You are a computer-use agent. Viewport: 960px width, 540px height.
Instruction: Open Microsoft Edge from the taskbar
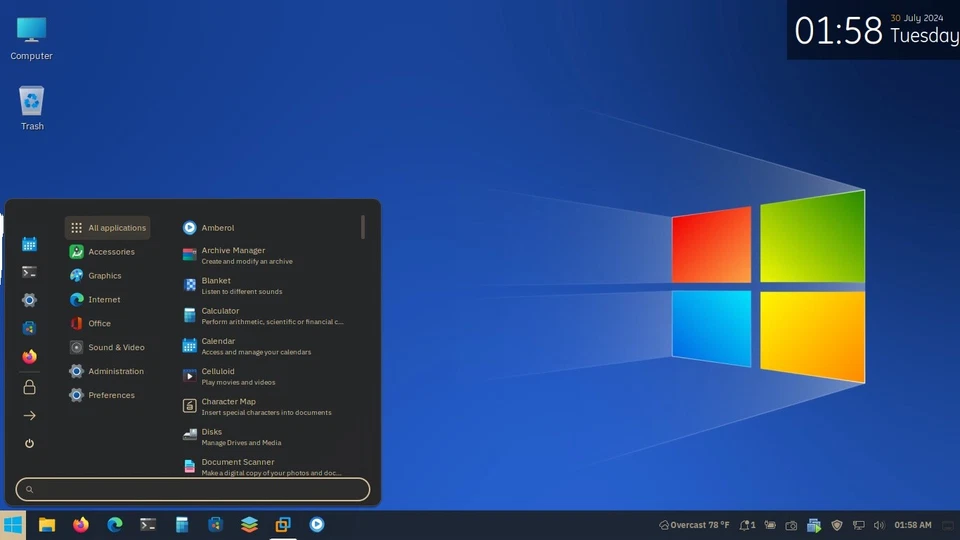click(x=114, y=524)
